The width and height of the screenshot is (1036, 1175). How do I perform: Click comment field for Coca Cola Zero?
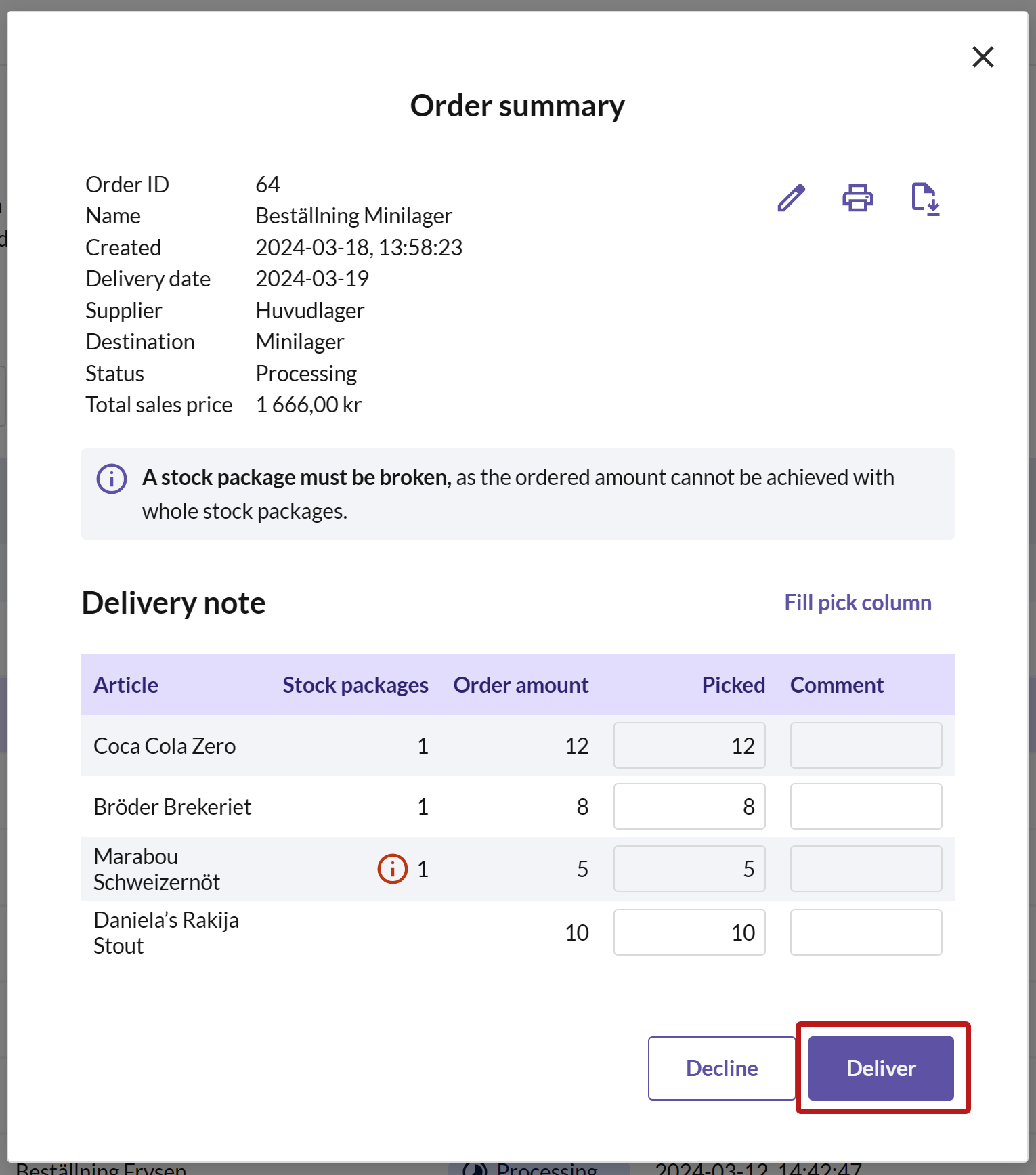click(865, 746)
